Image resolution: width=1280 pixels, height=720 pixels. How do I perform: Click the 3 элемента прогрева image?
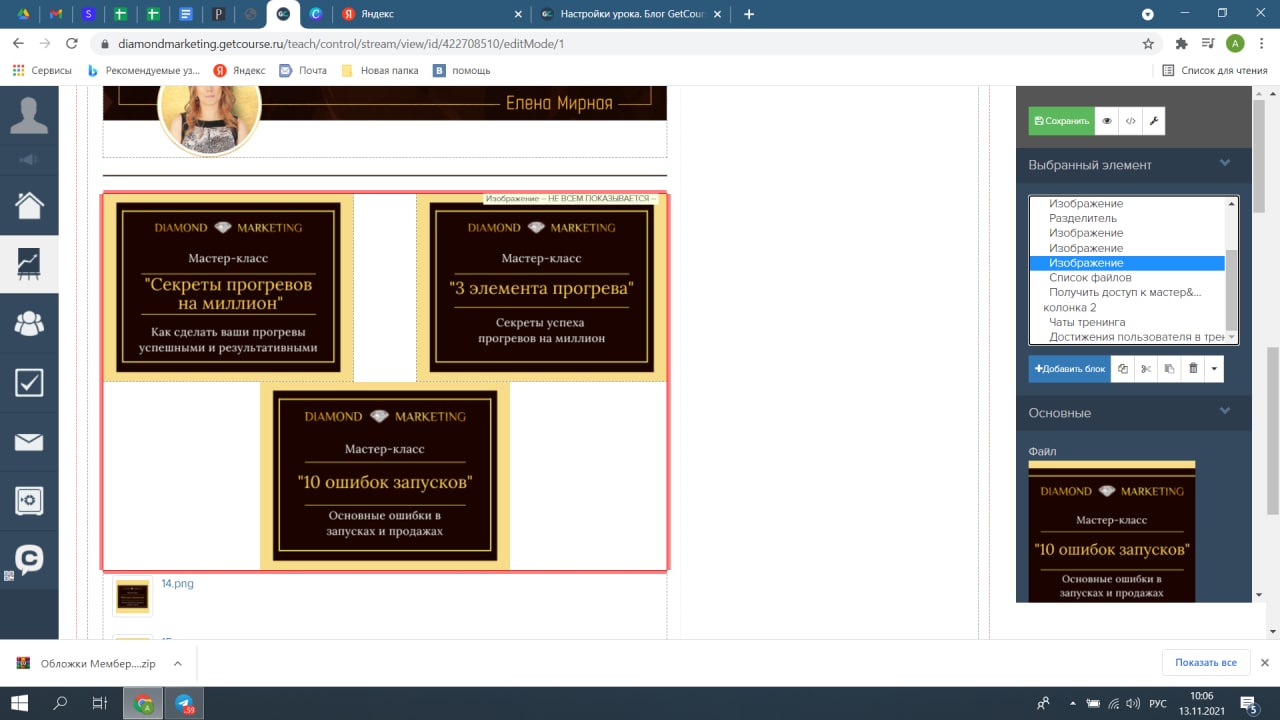coord(541,288)
